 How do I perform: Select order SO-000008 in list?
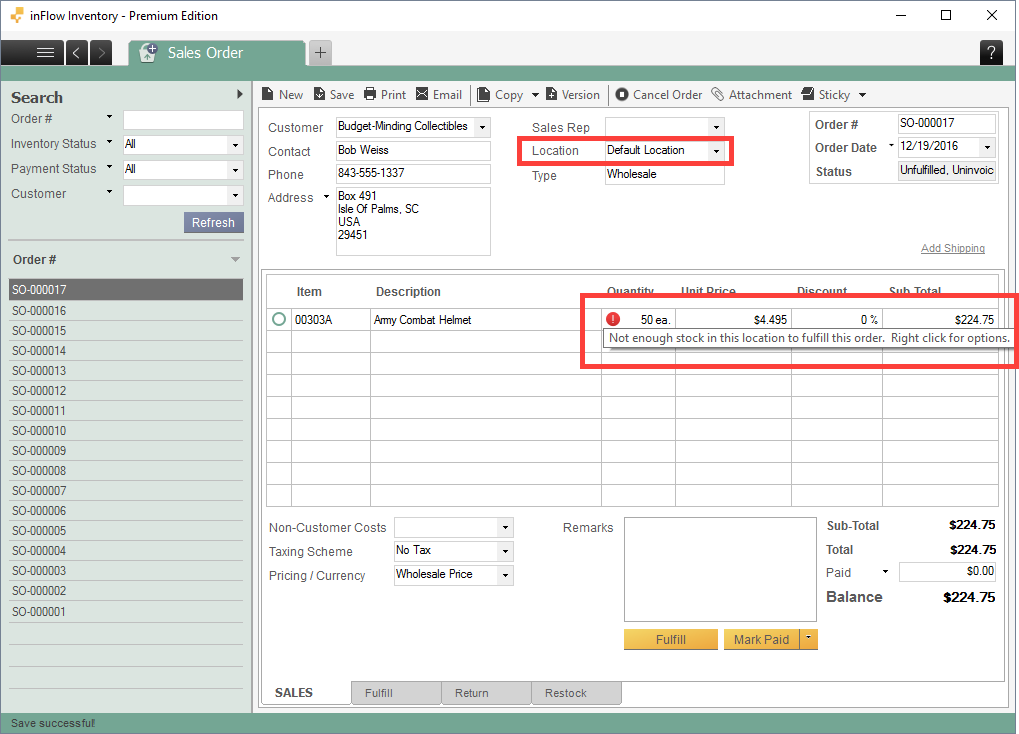[126, 471]
